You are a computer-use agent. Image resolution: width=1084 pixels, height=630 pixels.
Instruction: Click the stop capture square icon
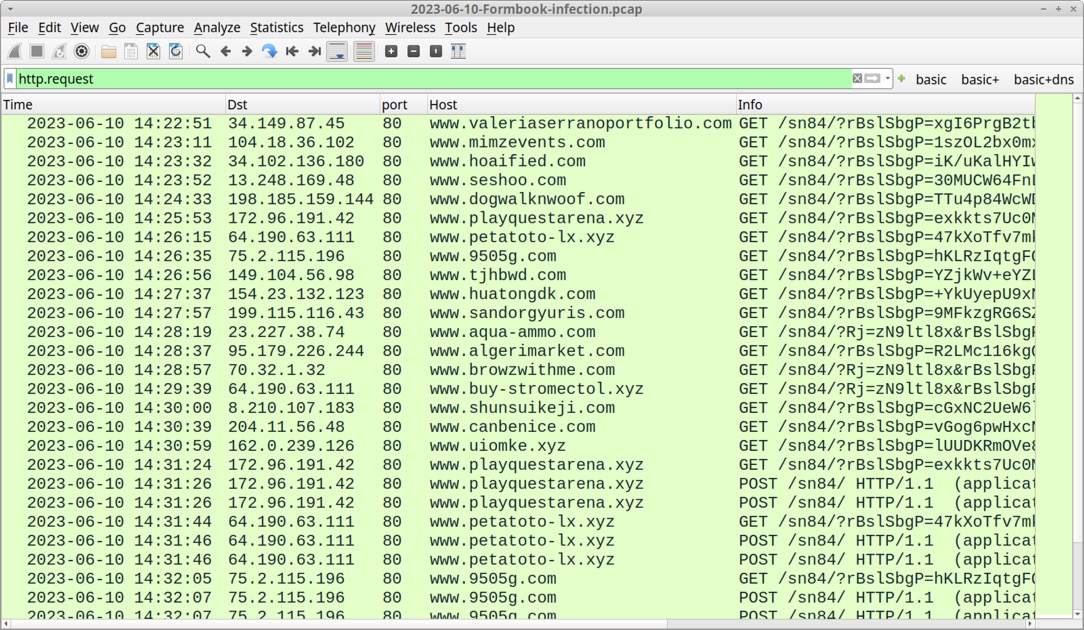(37, 51)
